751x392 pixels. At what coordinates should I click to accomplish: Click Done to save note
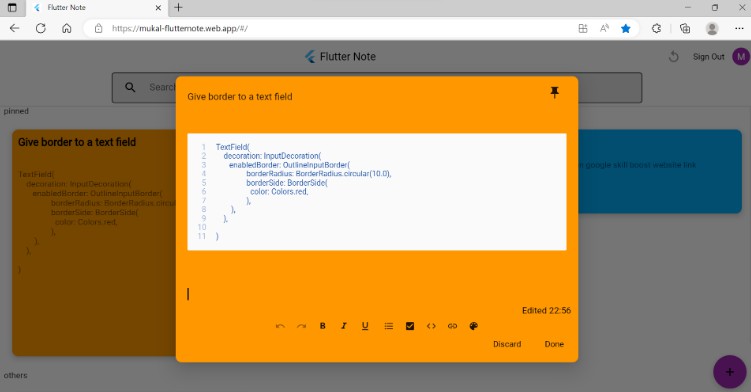pyautogui.click(x=554, y=344)
